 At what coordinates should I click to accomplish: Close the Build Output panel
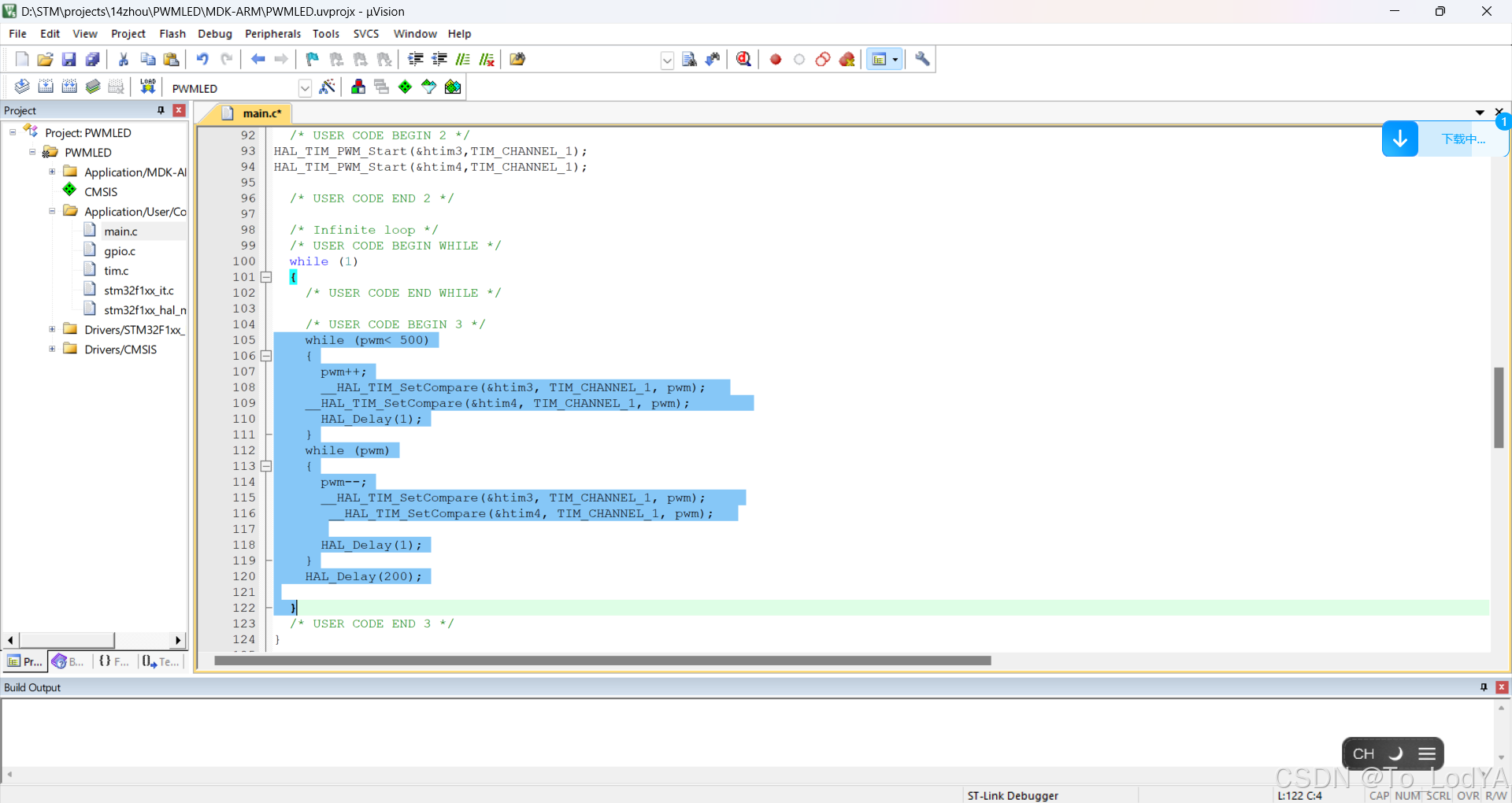tap(1502, 687)
